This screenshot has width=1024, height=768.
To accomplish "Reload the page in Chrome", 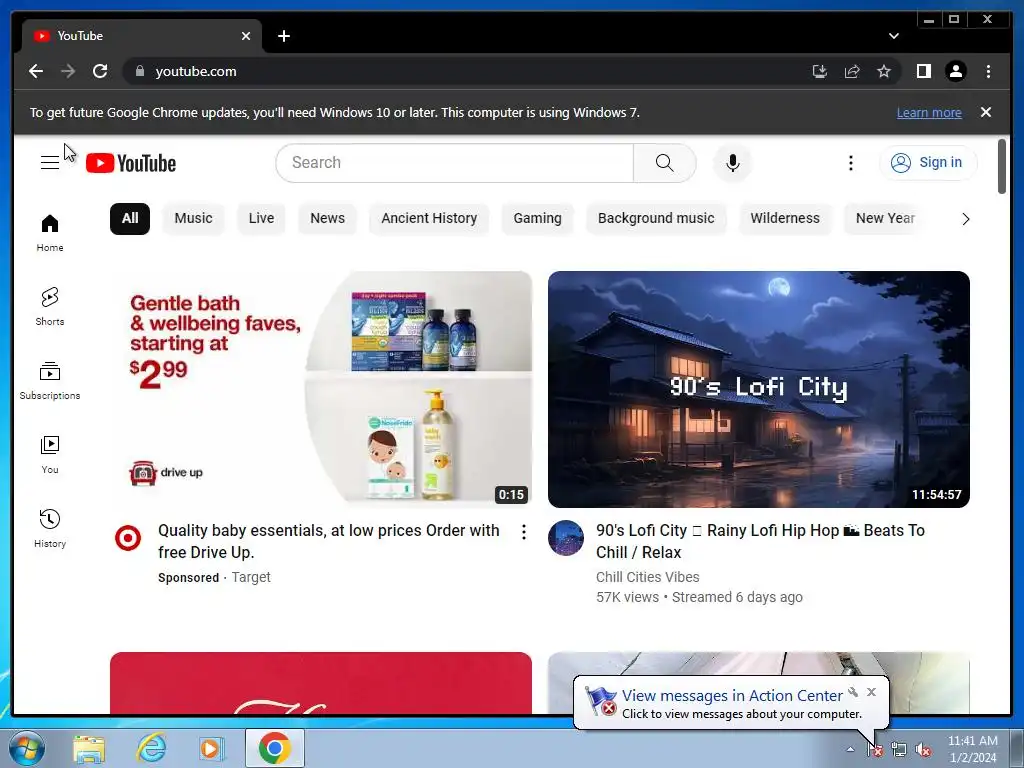I will point(100,71).
